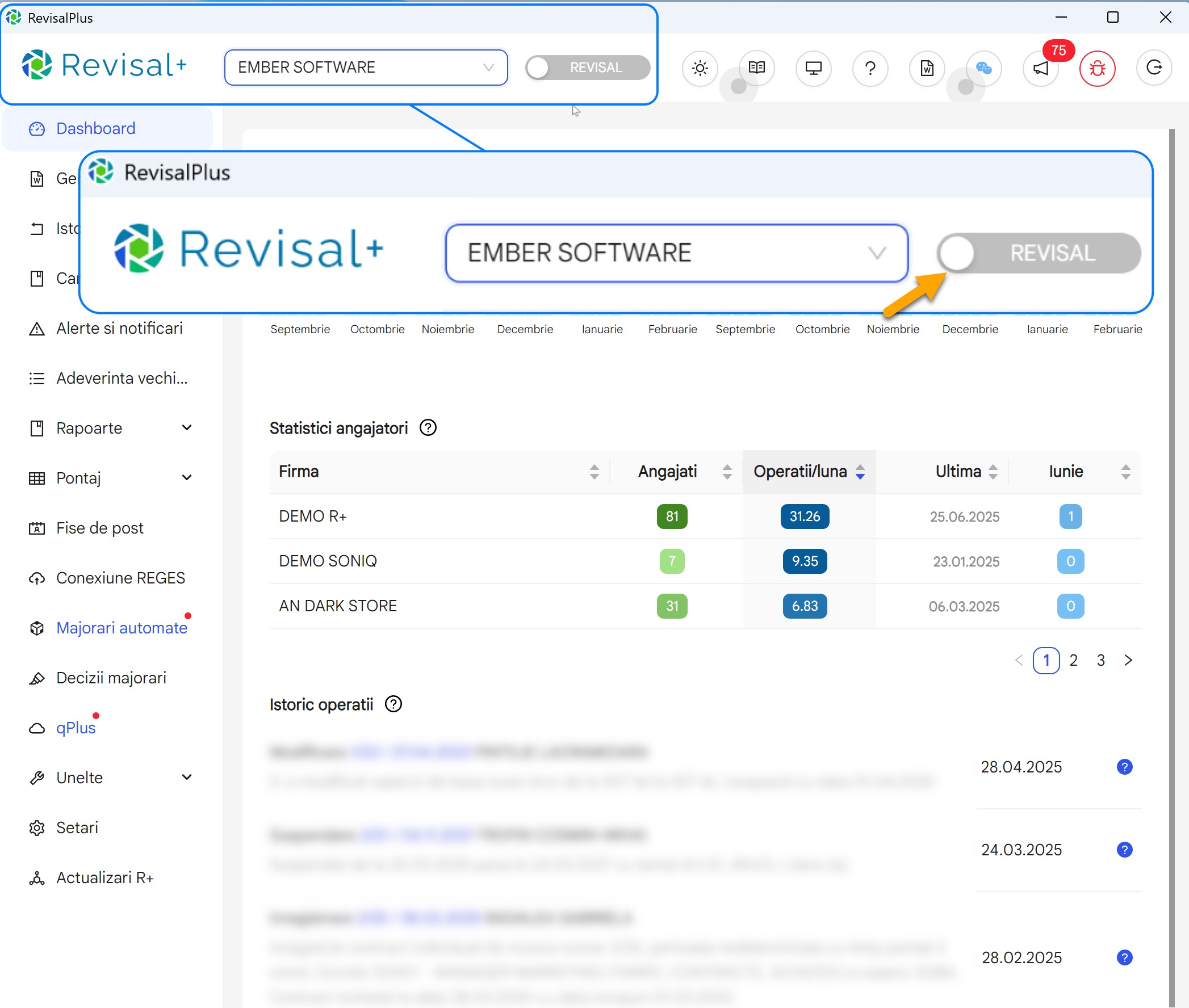Report a bug with the red bug icon
This screenshot has width=1189, height=1008.
tap(1098, 68)
